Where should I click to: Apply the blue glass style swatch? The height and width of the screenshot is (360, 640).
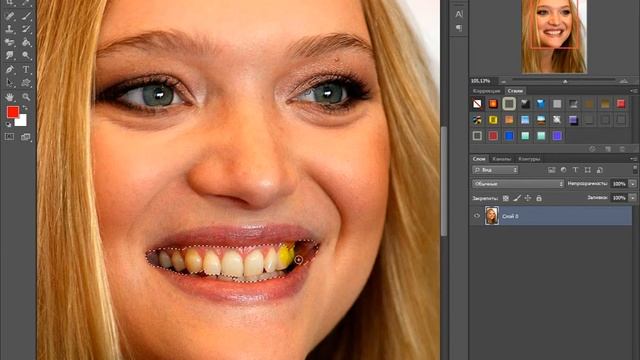541,104
